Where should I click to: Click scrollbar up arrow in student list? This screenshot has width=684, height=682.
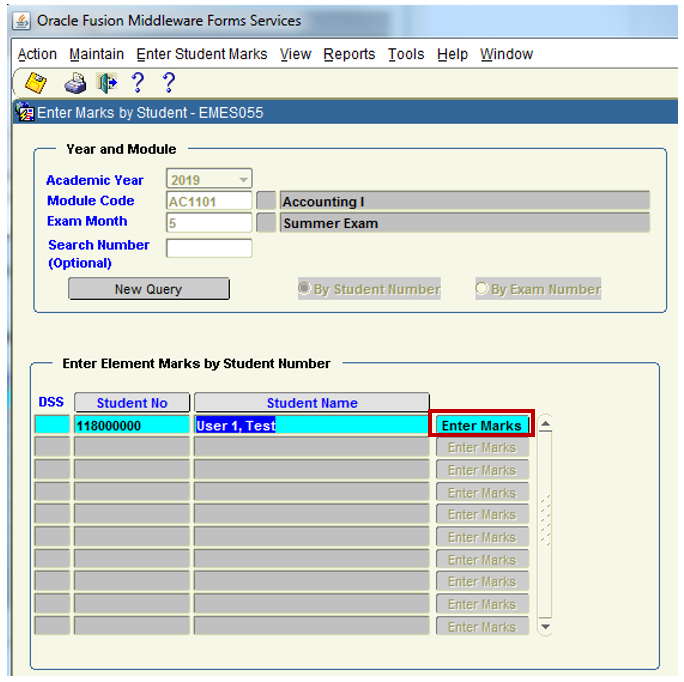[545, 425]
